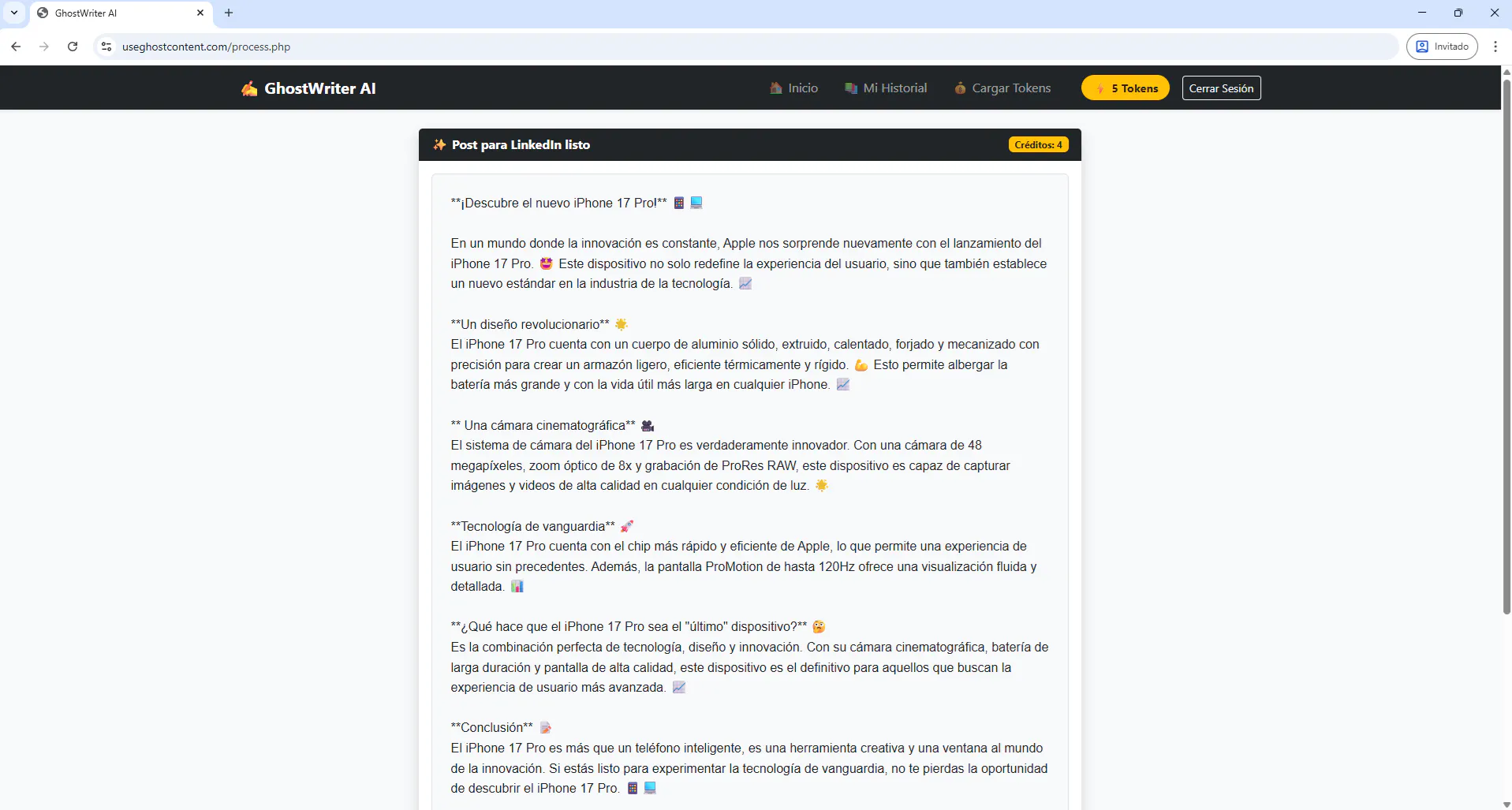
Task: Click the heart-eyes emoji after 'iPhone 17 Pro.'
Action: pos(546,263)
